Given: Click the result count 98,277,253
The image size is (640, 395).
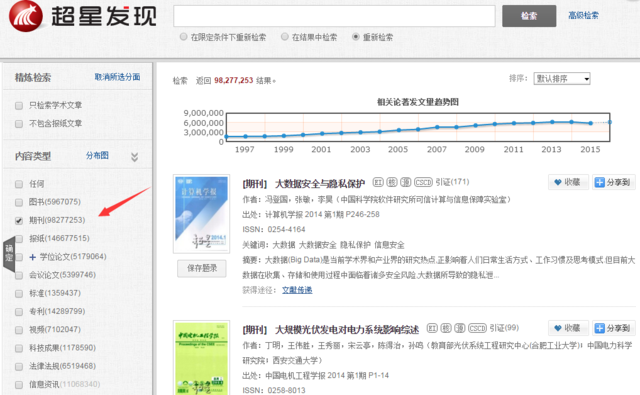Looking at the screenshot, I should click(233, 80).
